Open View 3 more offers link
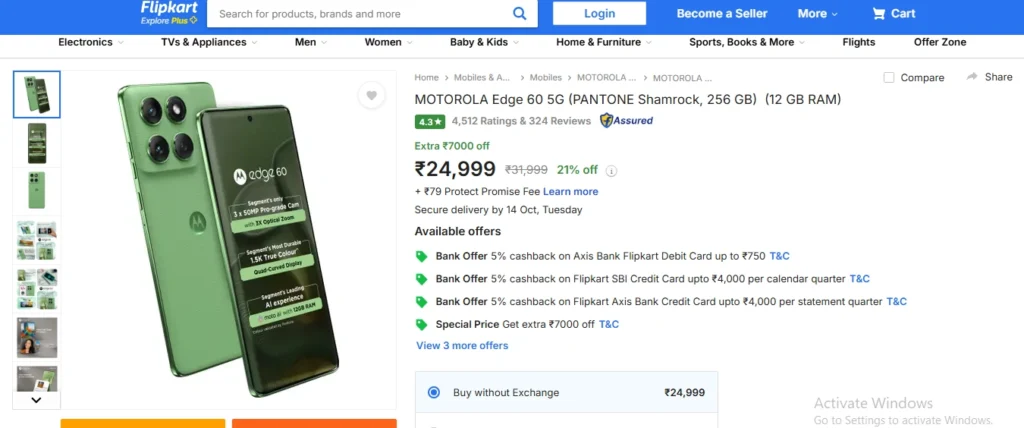The image size is (1024, 428). click(462, 346)
